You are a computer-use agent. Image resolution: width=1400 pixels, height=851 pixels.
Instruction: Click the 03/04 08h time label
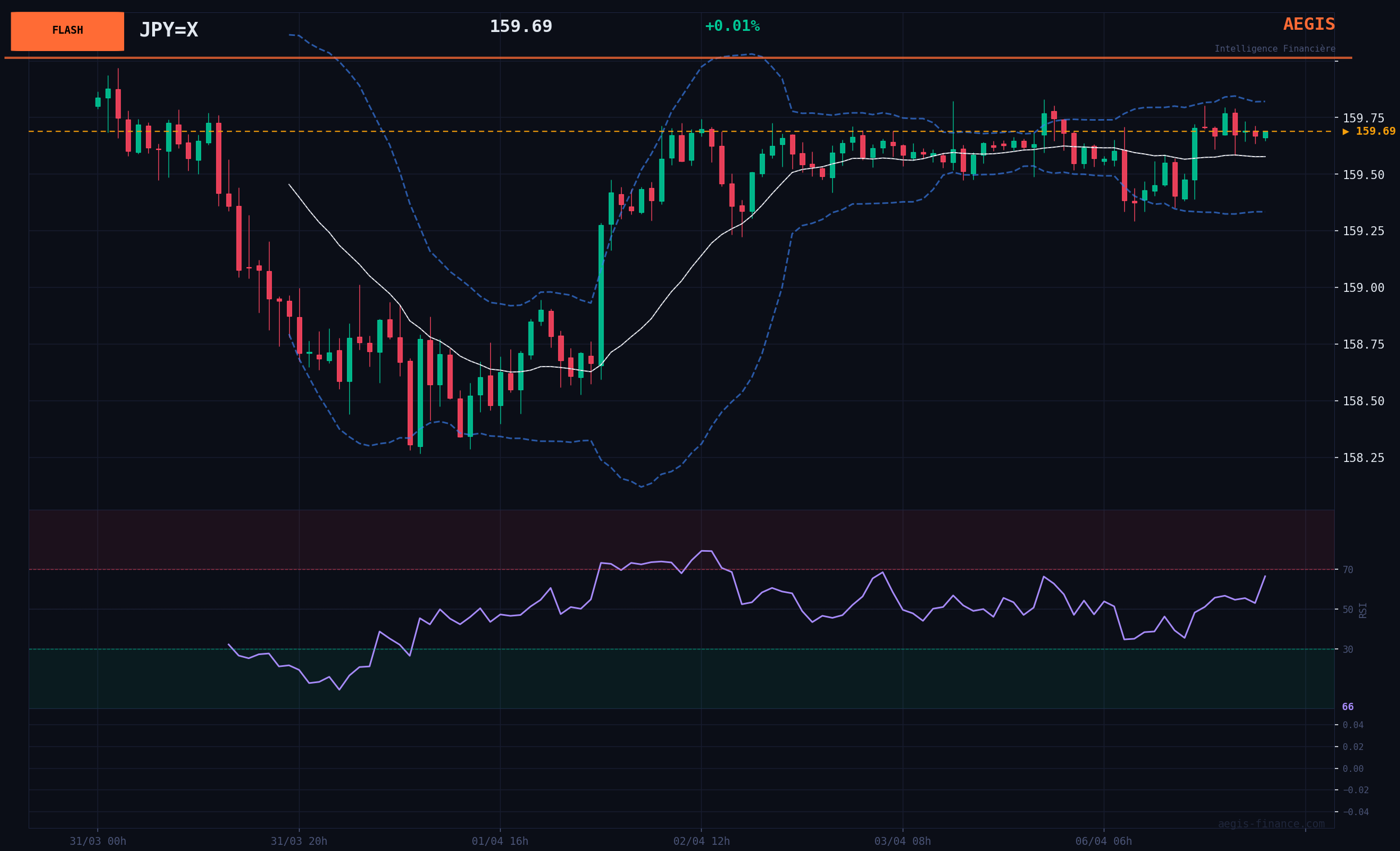(902, 841)
